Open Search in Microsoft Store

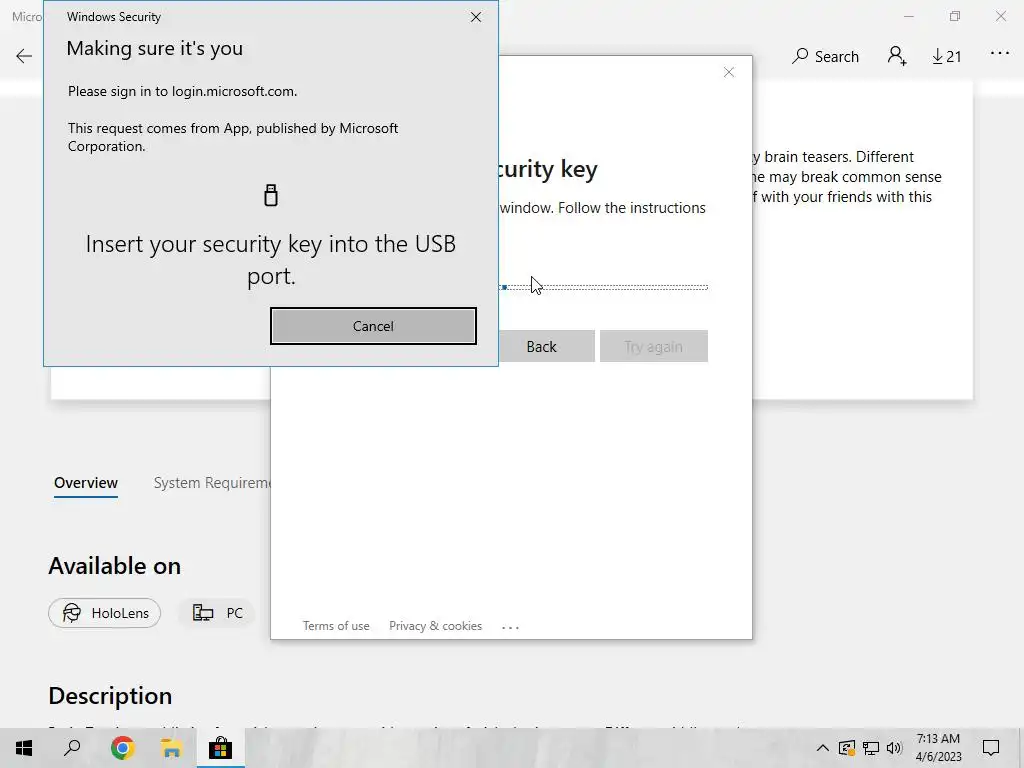(825, 56)
